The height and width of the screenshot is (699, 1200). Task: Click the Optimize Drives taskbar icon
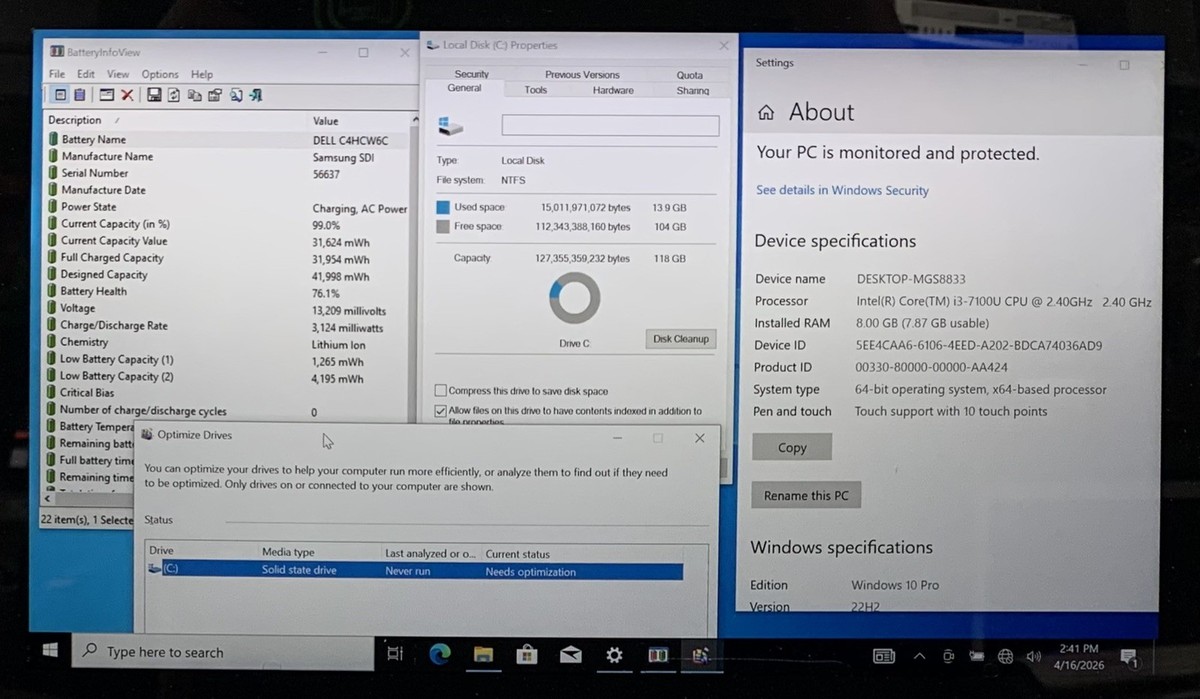700,656
